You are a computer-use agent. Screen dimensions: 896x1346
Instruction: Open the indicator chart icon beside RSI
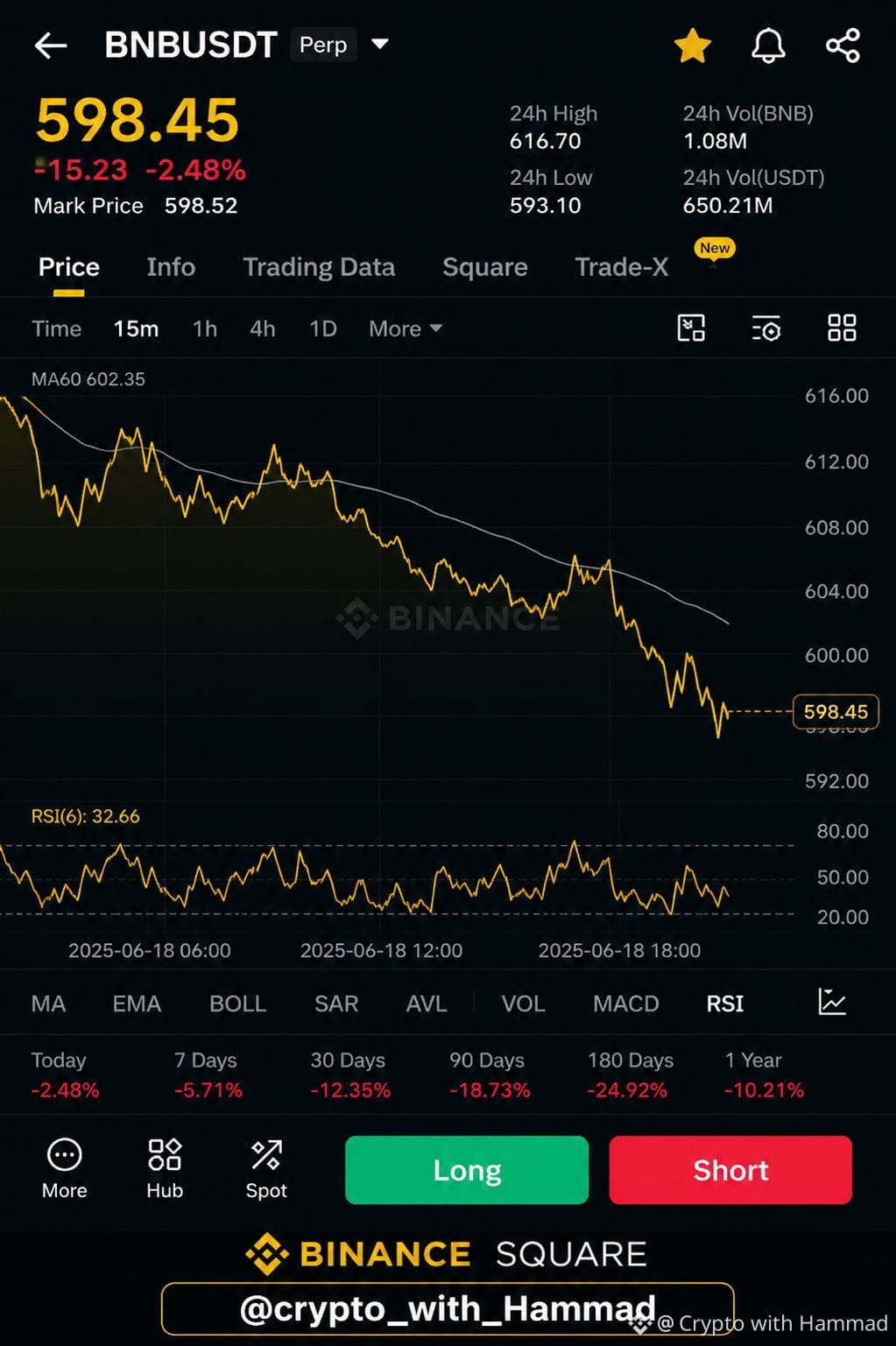click(831, 1002)
